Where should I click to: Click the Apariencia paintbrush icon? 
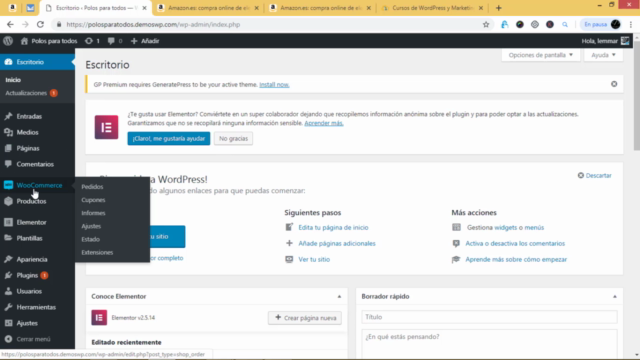8,259
